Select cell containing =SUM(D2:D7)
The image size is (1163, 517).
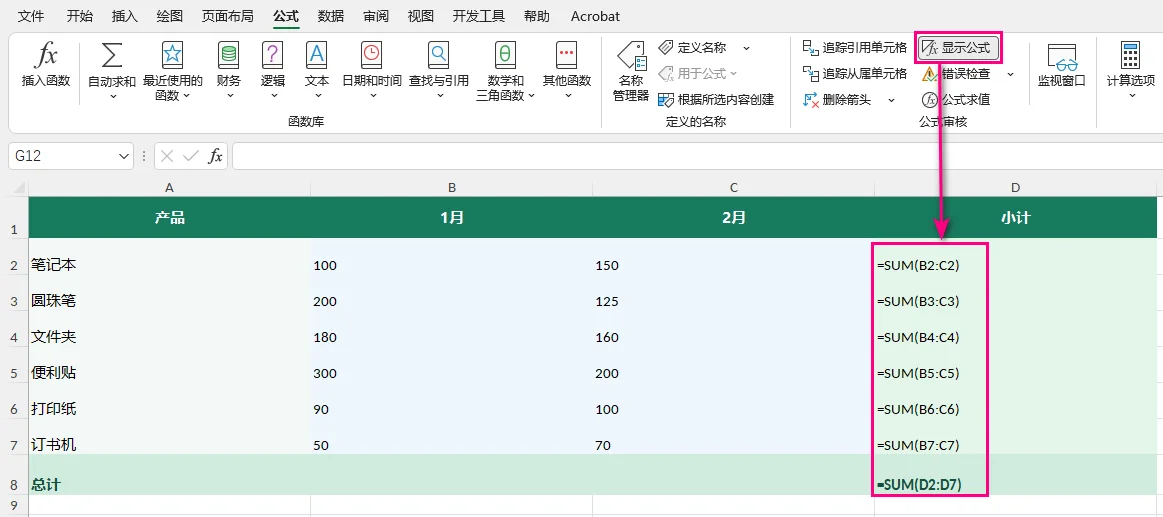[1015, 475]
